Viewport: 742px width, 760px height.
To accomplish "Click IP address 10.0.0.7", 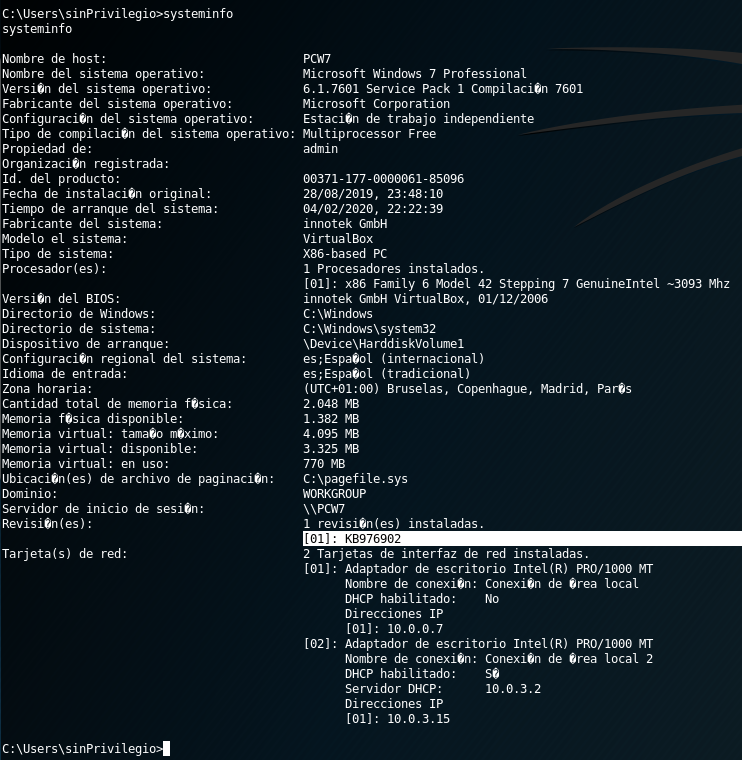I will tap(415, 629).
